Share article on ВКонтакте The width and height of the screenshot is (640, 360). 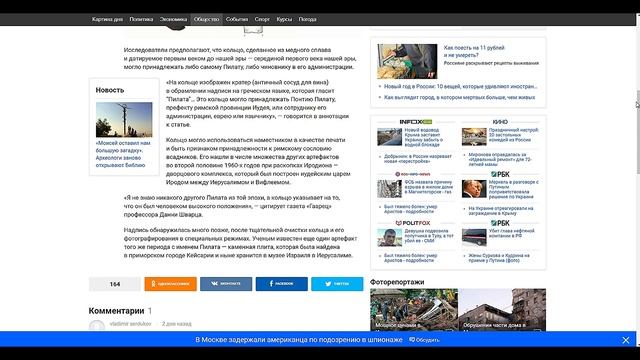point(226,284)
